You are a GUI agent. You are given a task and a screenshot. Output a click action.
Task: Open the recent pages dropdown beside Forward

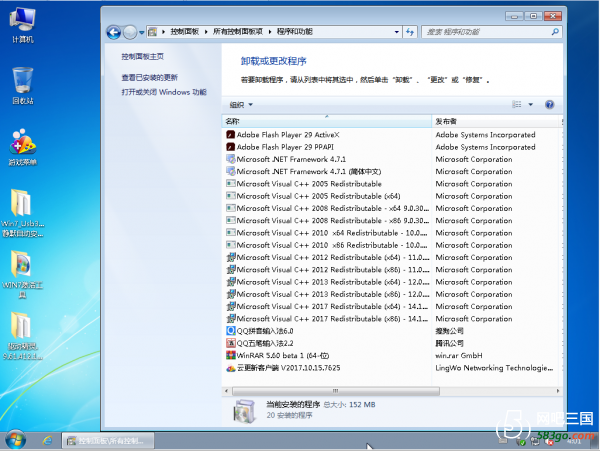click(142, 33)
